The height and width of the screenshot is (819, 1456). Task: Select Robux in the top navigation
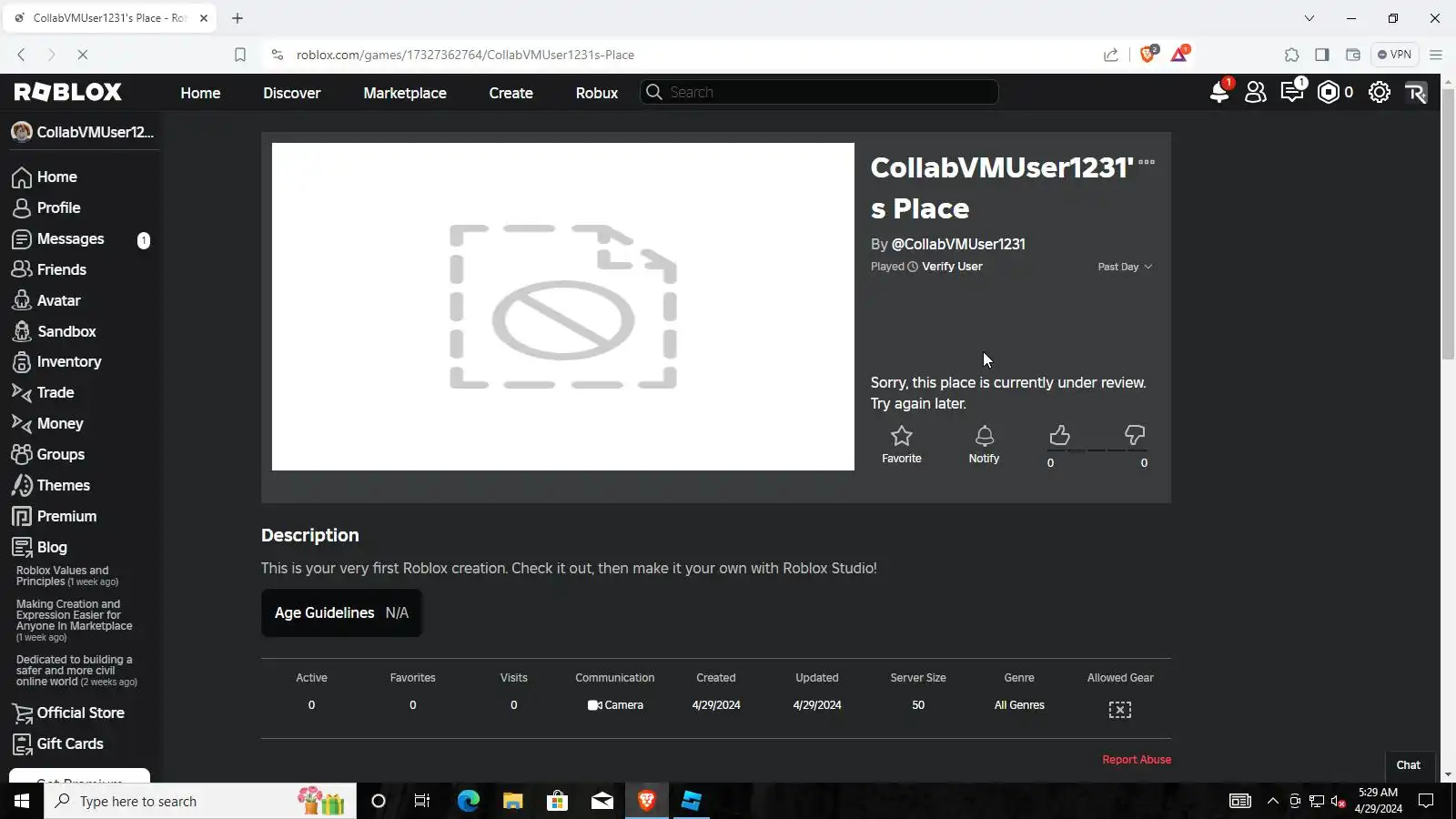(597, 93)
